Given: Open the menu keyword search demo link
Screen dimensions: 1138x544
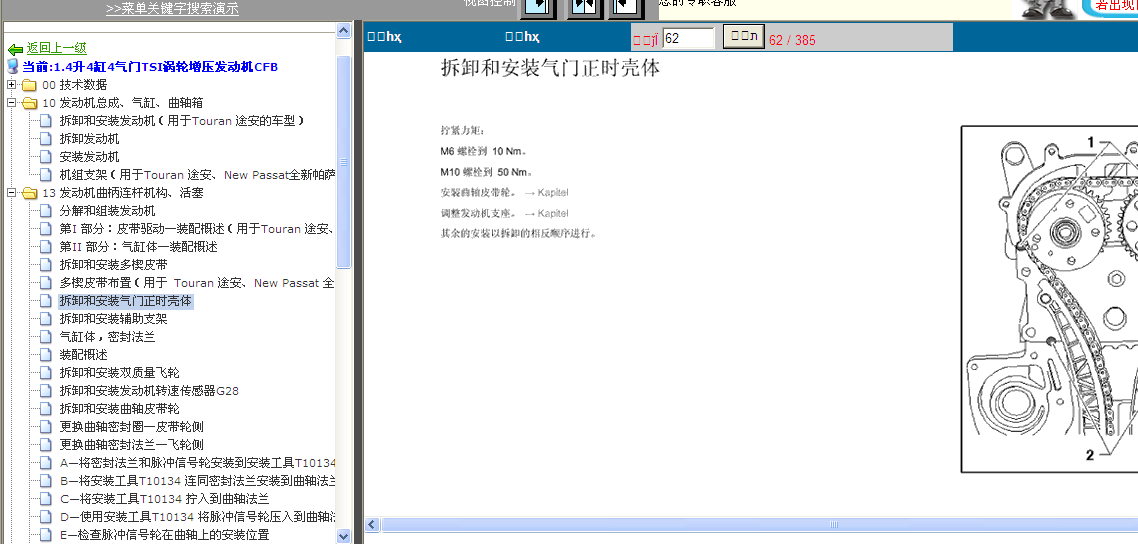Looking at the screenshot, I should click(172, 9).
